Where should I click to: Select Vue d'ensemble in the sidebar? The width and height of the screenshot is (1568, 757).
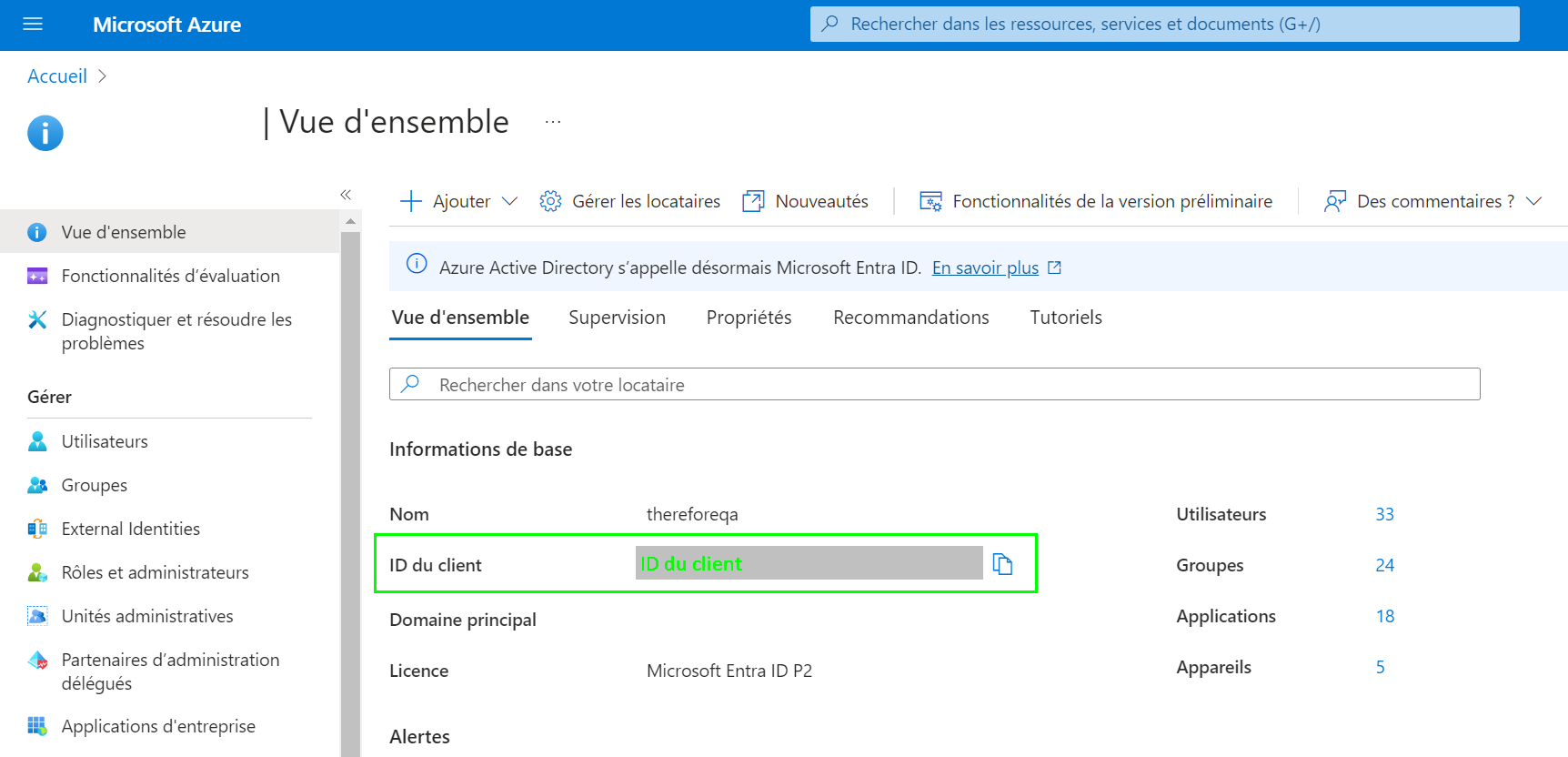tap(170, 232)
